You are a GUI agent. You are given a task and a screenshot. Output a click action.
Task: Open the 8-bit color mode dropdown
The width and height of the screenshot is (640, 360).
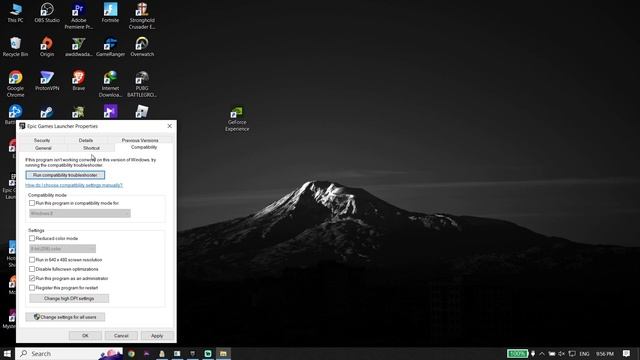coord(62,249)
